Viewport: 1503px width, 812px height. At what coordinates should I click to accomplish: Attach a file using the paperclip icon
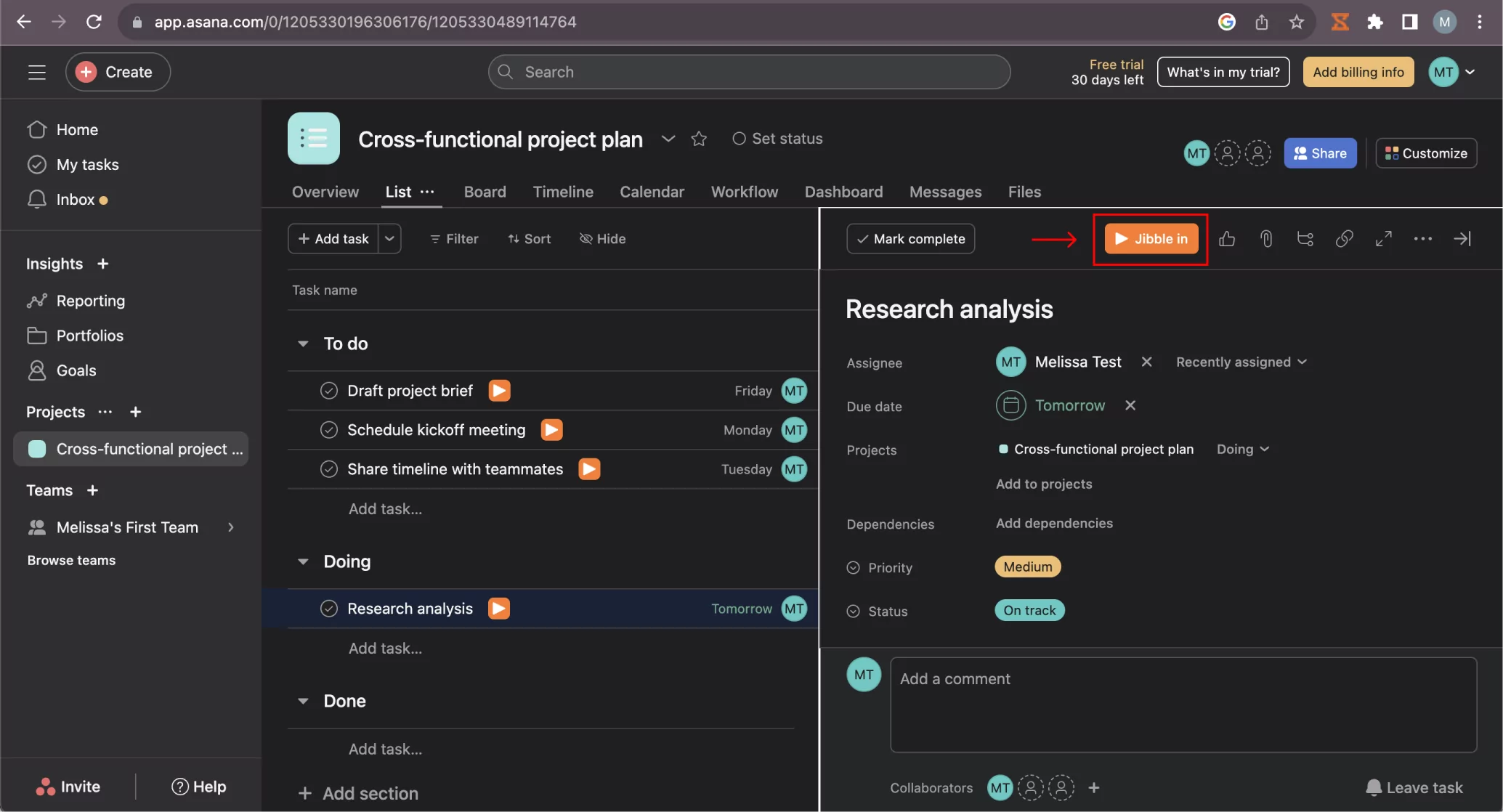click(1266, 239)
